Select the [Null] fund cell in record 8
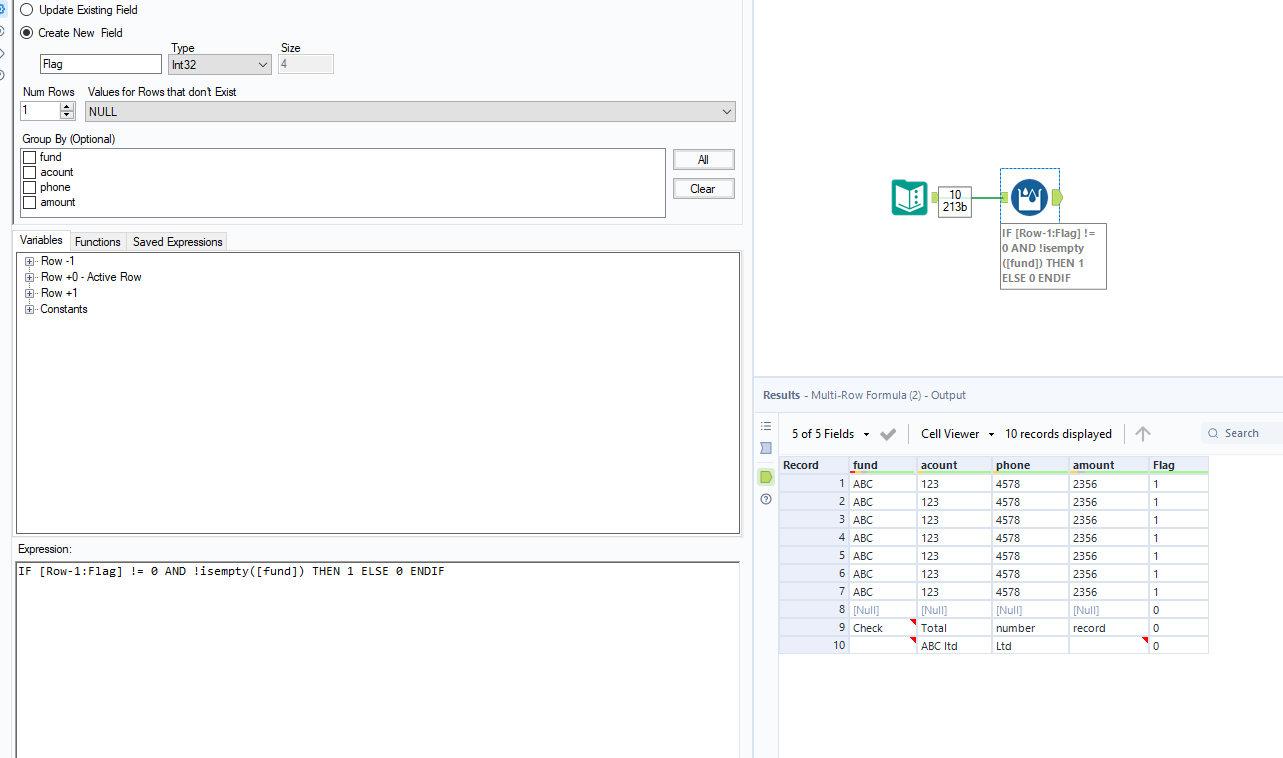1283x758 pixels. point(883,610)
